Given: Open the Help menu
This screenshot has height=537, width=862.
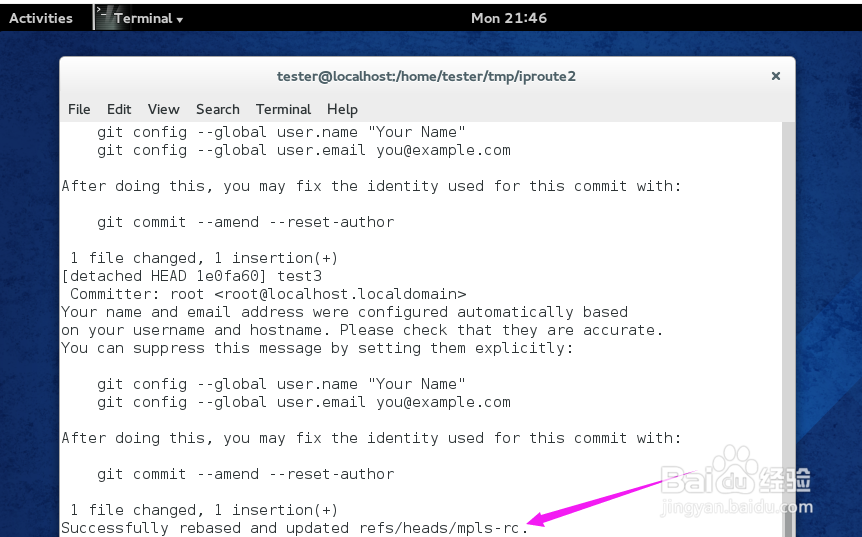Looking at the screenshot, I should coord(342,109).
